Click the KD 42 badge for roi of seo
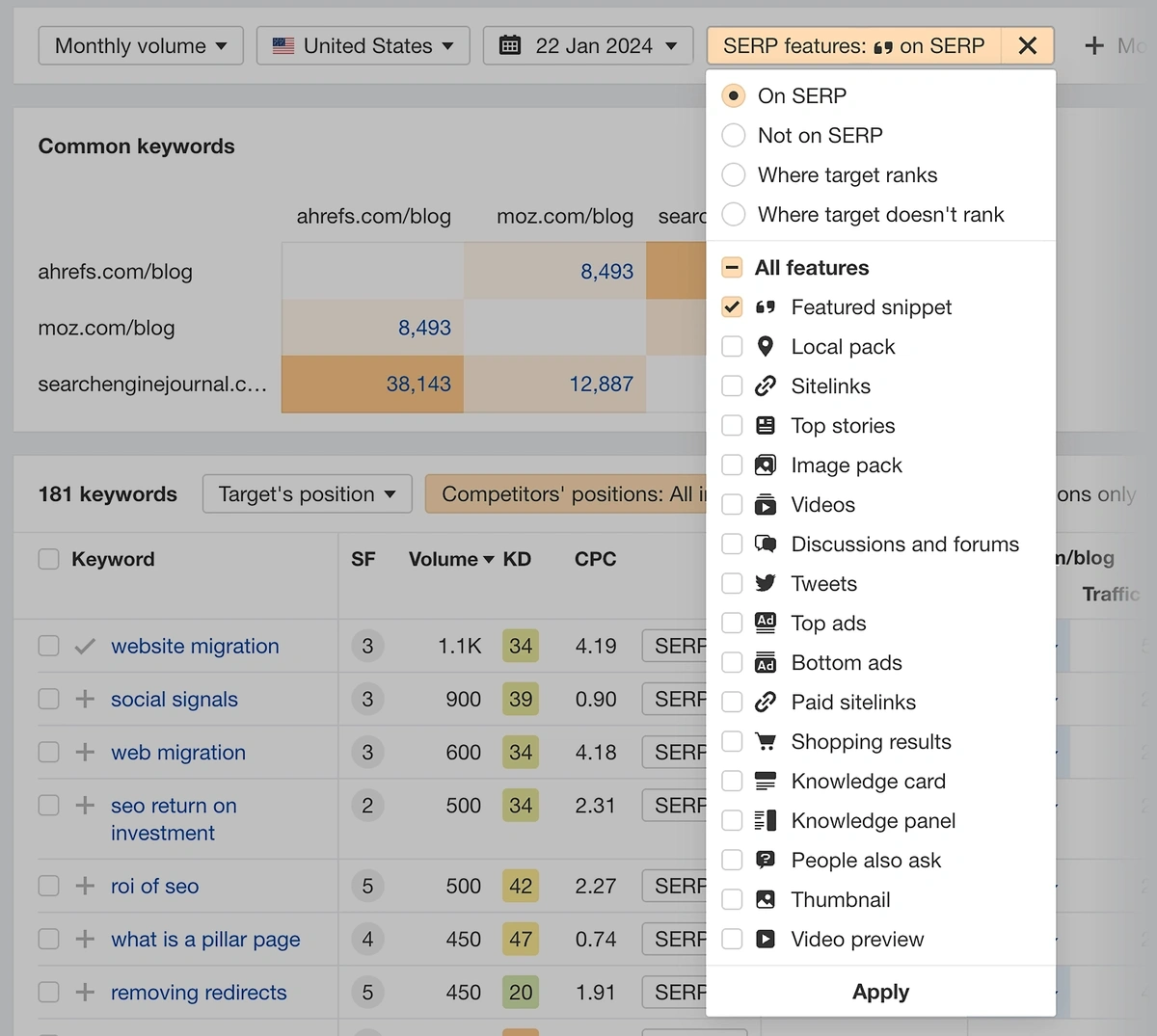Screen dimensions: 1157x1036 521,886
